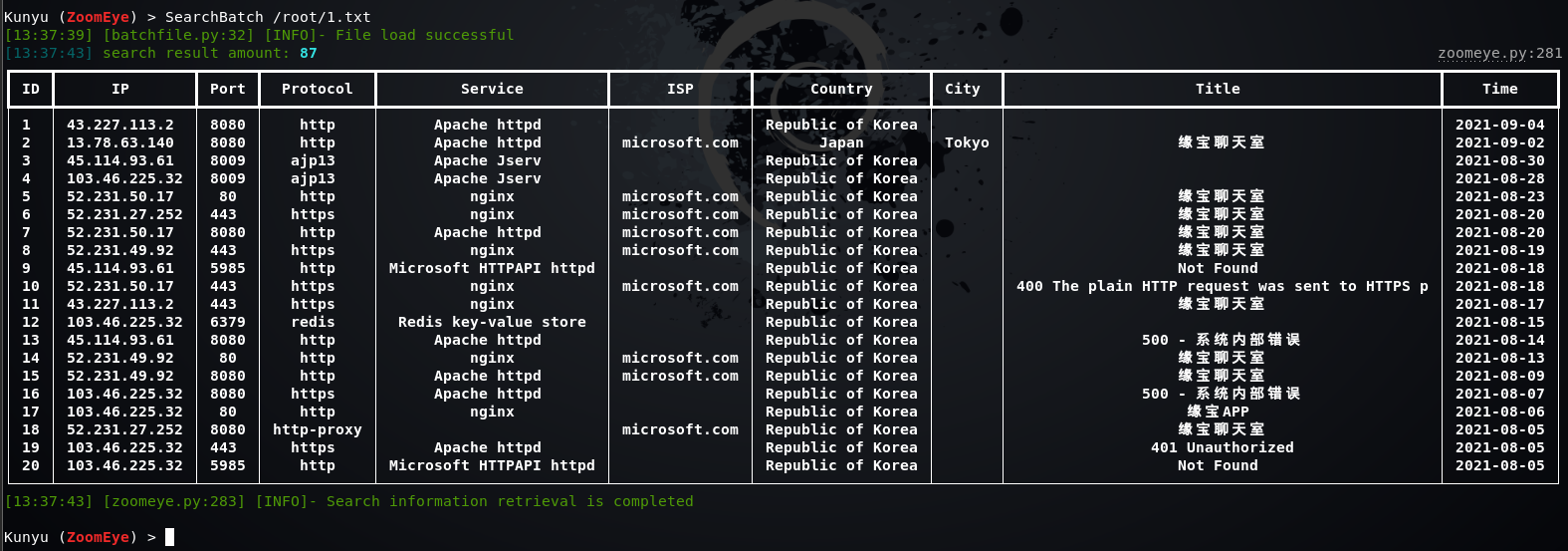Click the date 2021-09-04 in row 1

coord(1499,125)
